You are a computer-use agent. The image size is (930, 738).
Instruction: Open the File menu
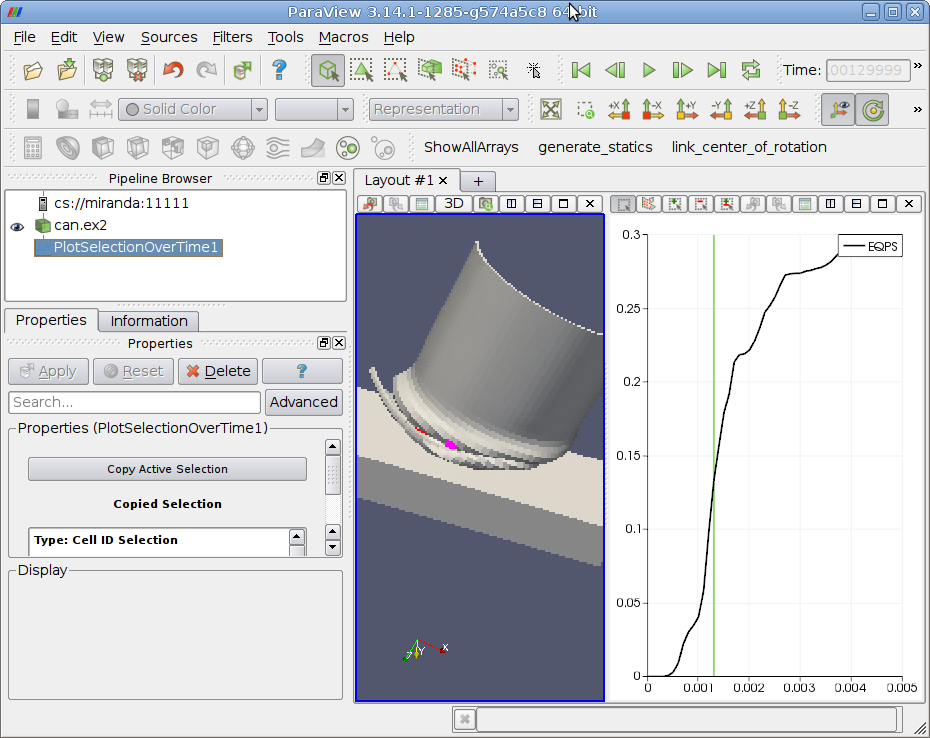click(24, 37)
